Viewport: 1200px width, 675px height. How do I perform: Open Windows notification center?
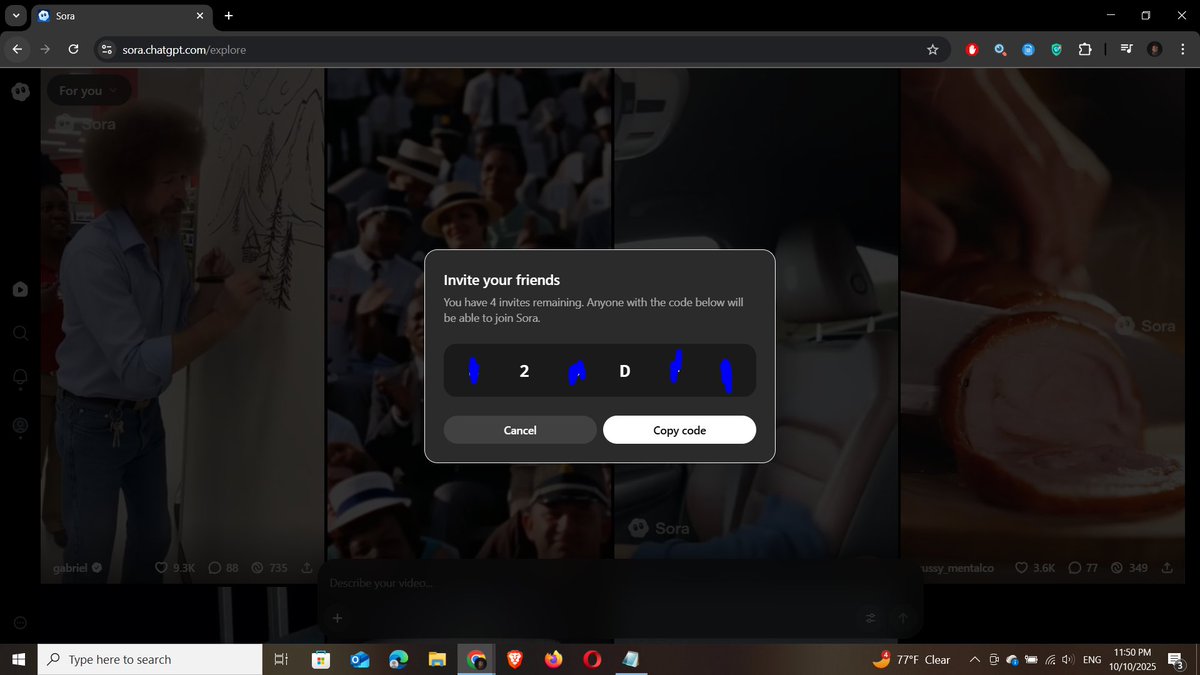click(1177, 659)
